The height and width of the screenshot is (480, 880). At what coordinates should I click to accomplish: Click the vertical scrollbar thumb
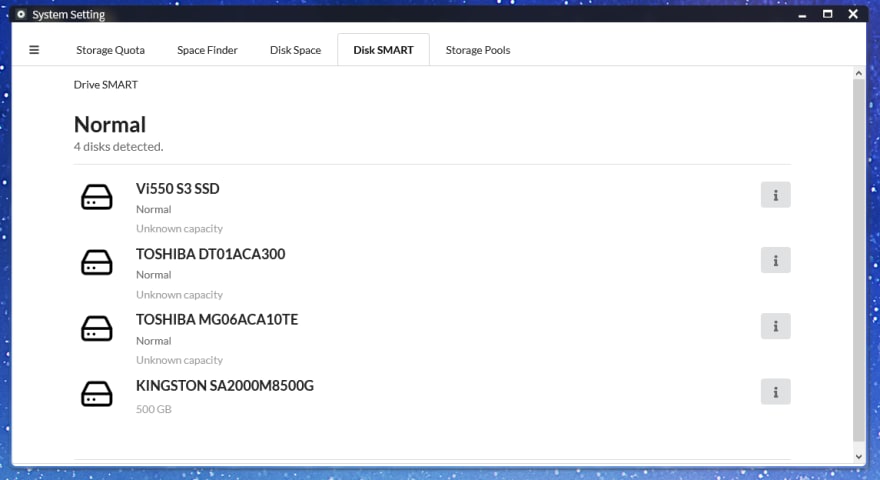pyautogui.click(x=859, y=260)
